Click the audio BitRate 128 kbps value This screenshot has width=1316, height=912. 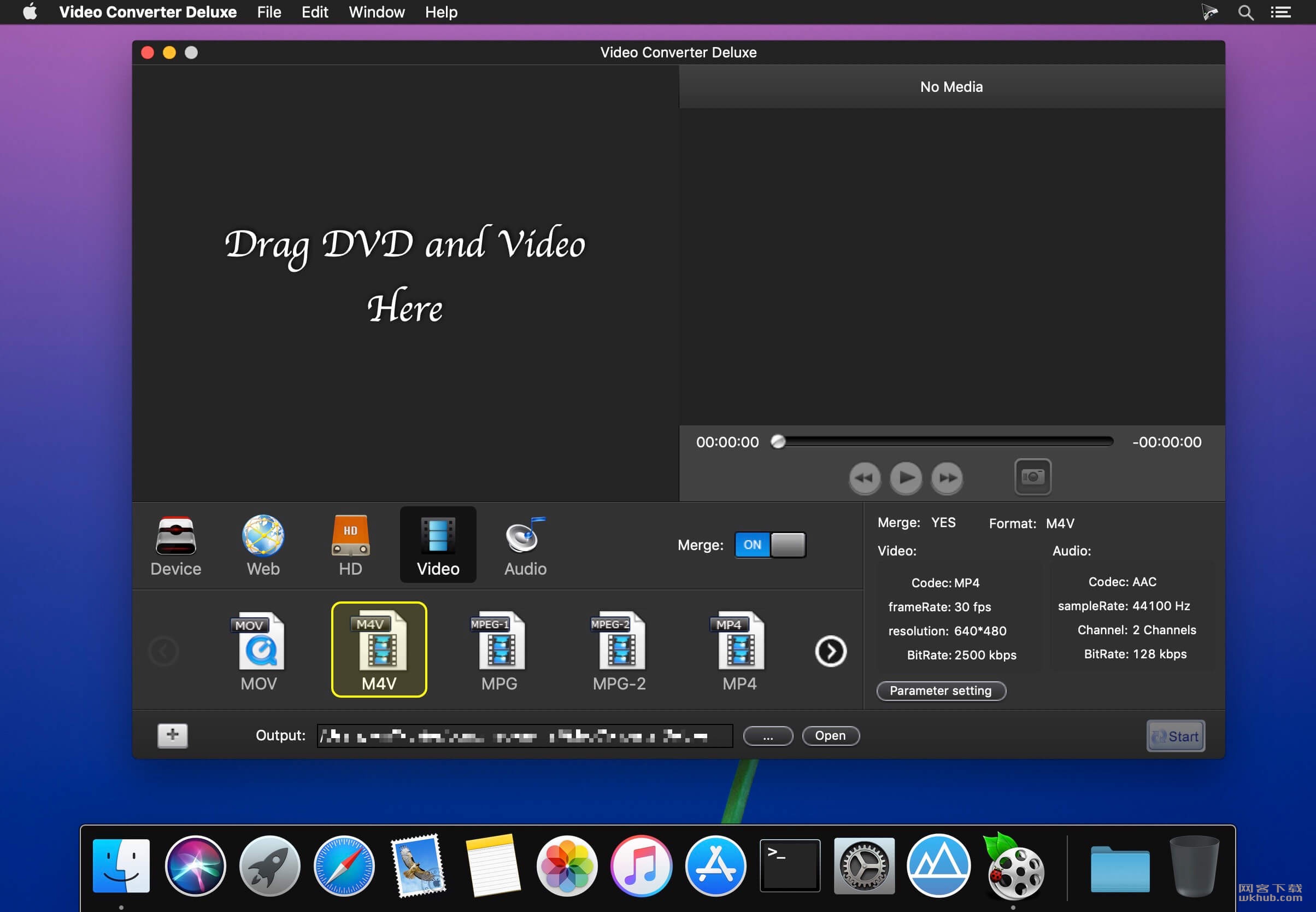[x=1159, y=654]
